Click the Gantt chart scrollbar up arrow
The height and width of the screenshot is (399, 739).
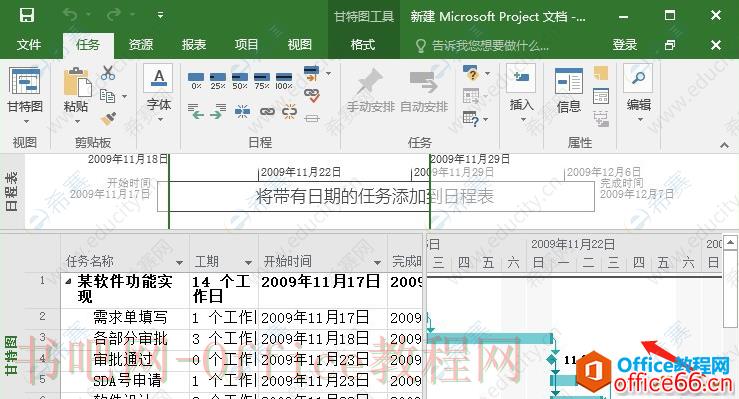pyautogui.click(x=730, y=243)
